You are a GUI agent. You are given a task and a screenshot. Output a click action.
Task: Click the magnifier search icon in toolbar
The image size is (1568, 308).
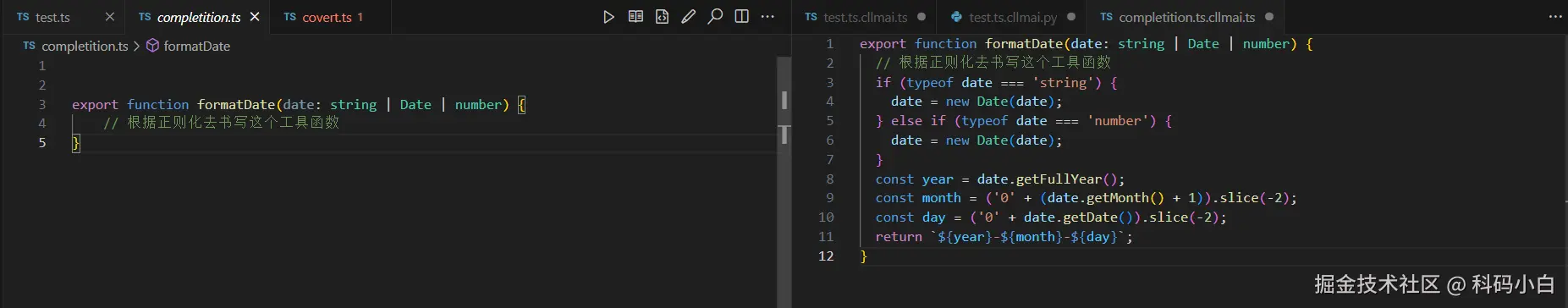coord(715,16)
